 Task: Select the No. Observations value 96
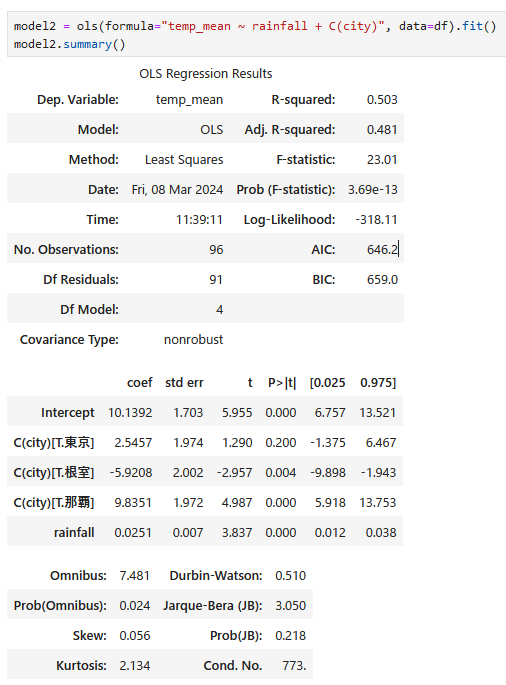pos(216,249)
